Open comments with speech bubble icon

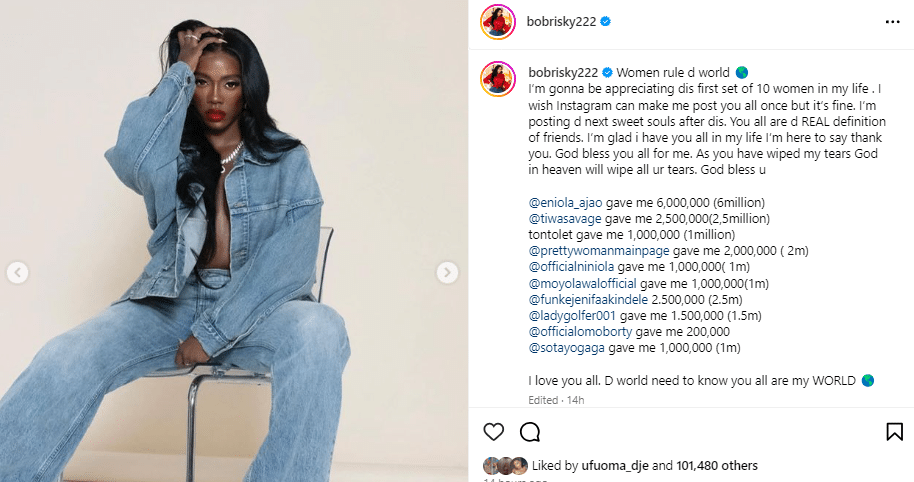pyautogui.click(x=530, y=432)
